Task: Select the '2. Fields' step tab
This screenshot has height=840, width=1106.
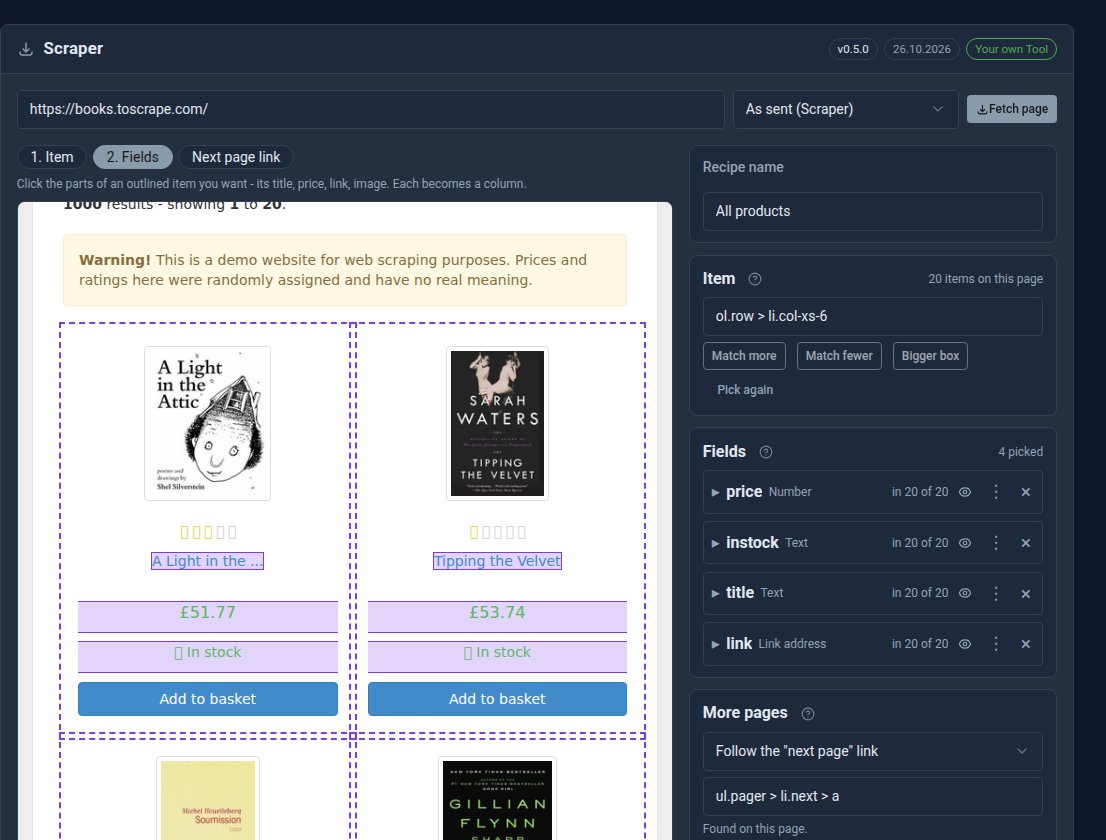Action: [x=133, y=157]
